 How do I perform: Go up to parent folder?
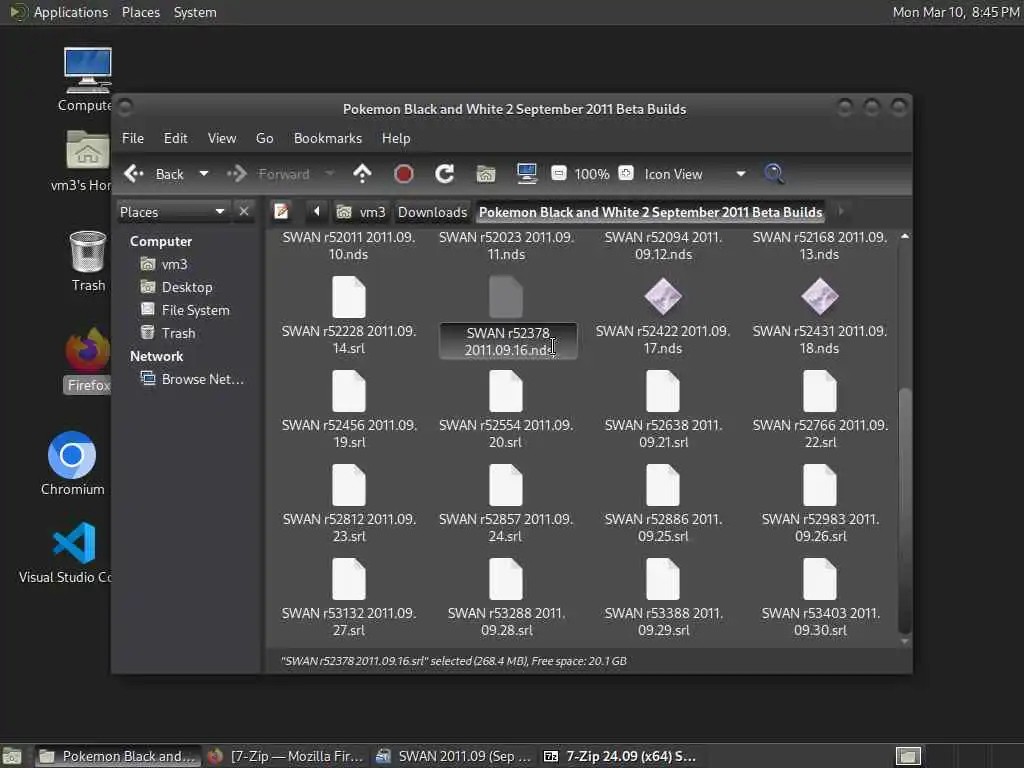362,174
